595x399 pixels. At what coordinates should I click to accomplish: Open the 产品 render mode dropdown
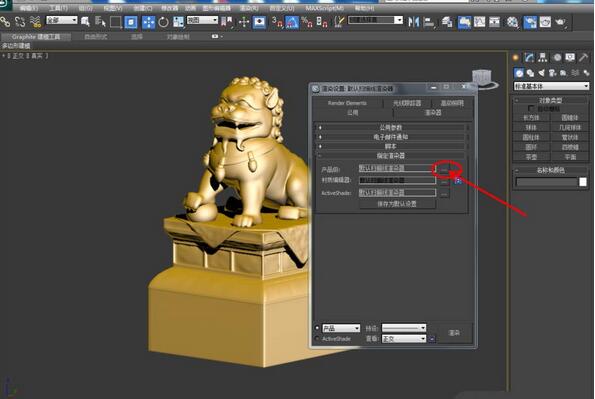pyautogui.click(x=341, y=328)
